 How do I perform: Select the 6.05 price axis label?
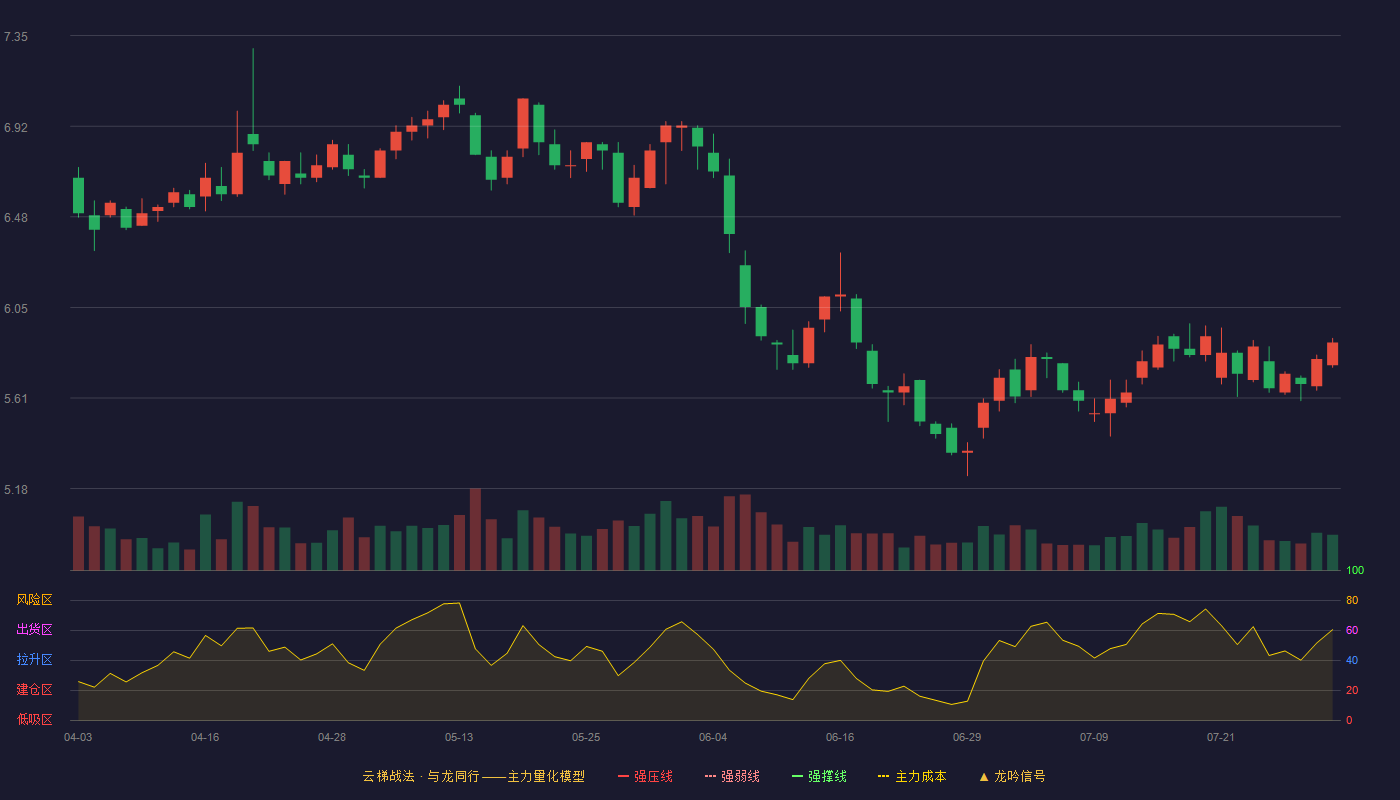tap(16, 309)
